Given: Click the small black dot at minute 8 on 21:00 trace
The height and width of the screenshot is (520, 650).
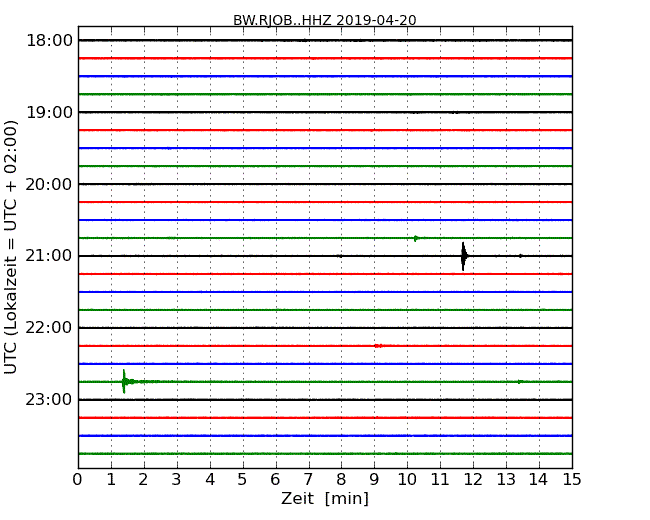Looking at the screenshot, I should coord(340,256).
